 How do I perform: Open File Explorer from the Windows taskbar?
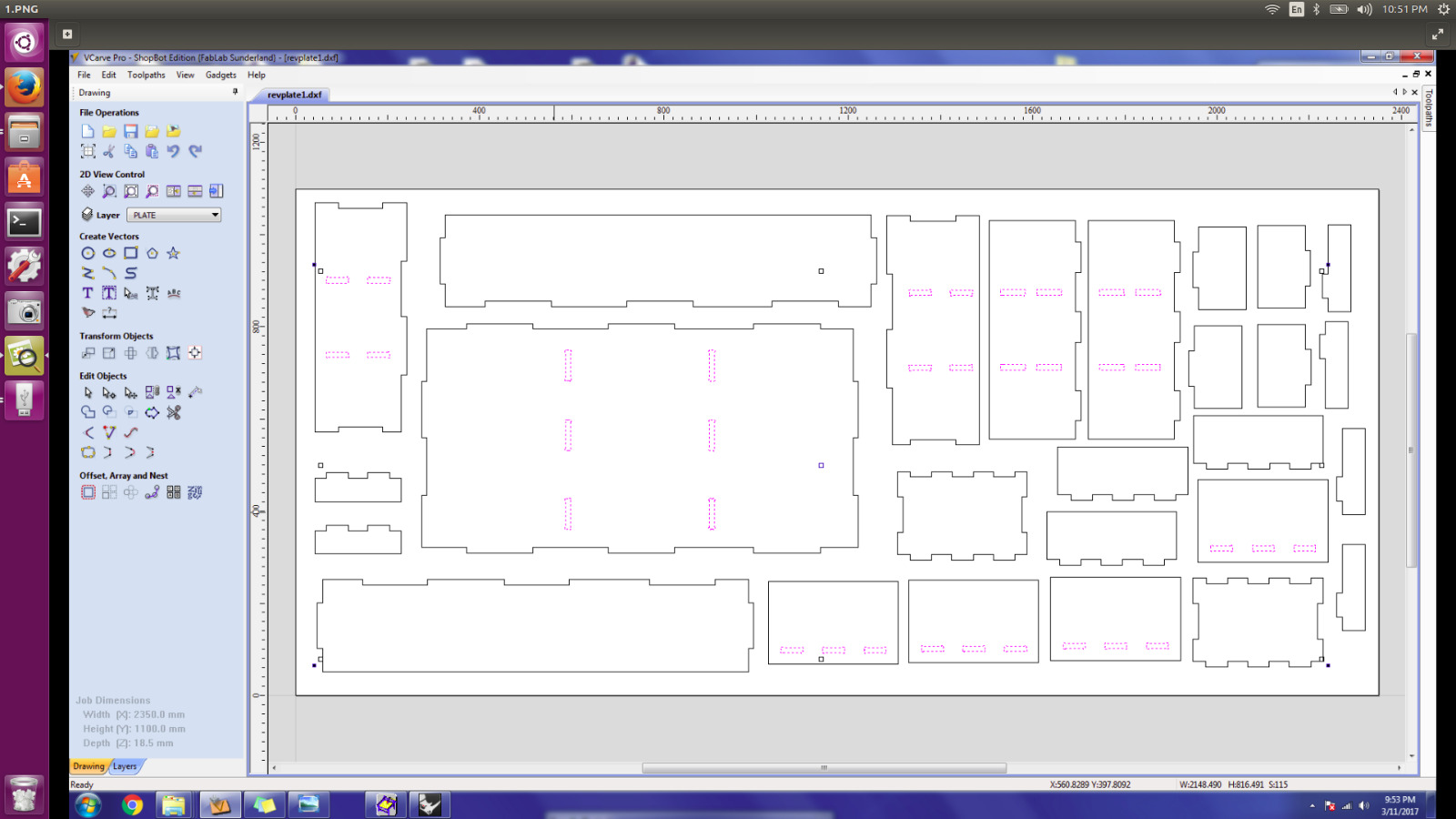pos(173,805)
